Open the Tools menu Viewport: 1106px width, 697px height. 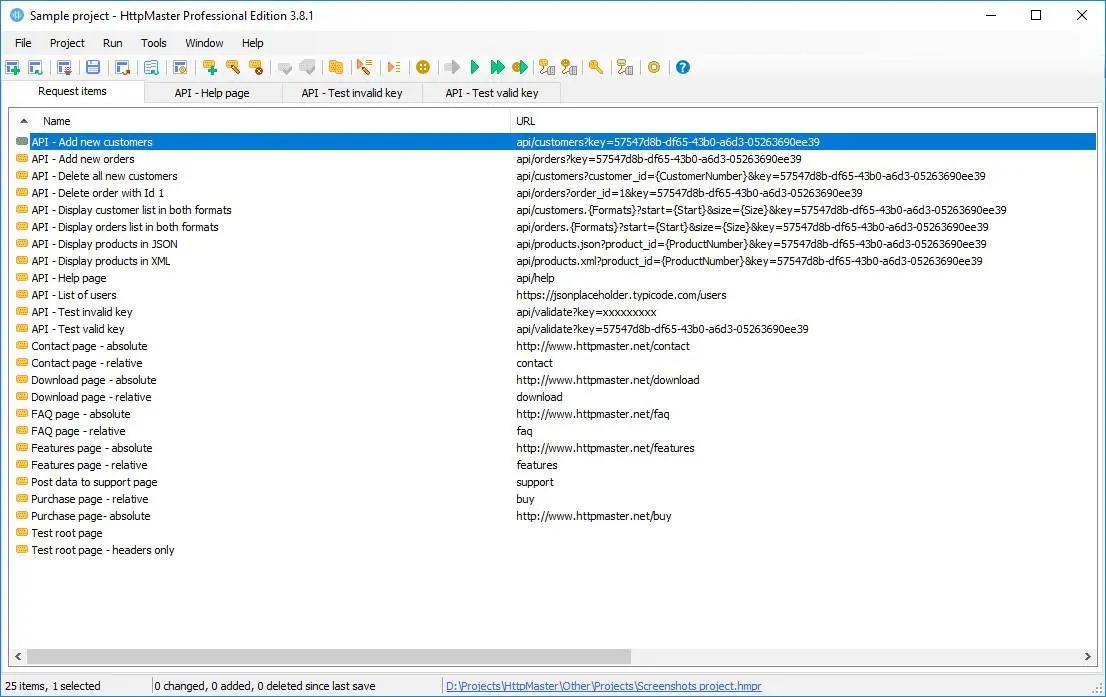click(153, 43)
